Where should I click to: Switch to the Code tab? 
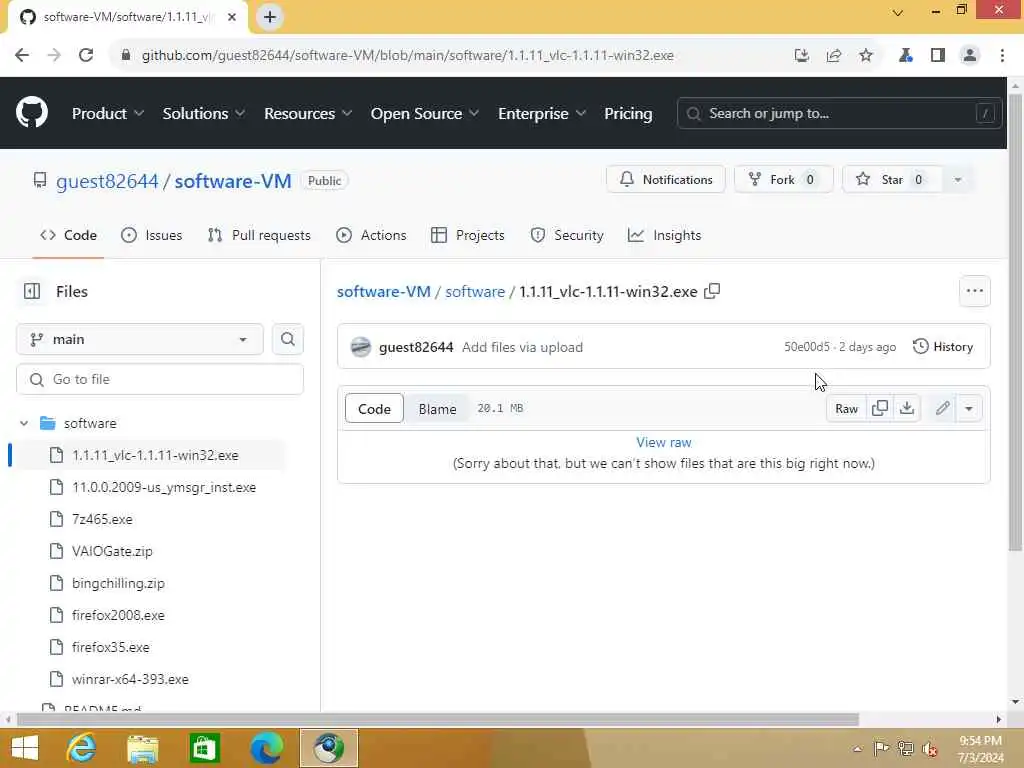coord(68,235)
